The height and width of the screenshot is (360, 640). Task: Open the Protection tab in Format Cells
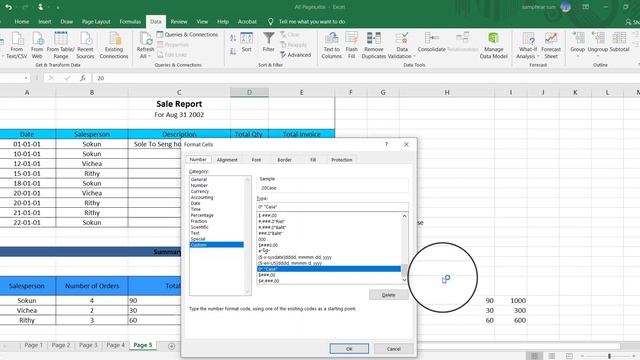coord(342,160)
